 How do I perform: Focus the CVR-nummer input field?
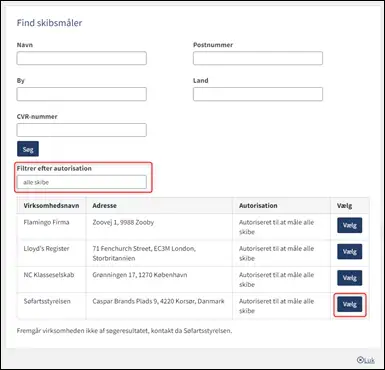tap(82, 130)
